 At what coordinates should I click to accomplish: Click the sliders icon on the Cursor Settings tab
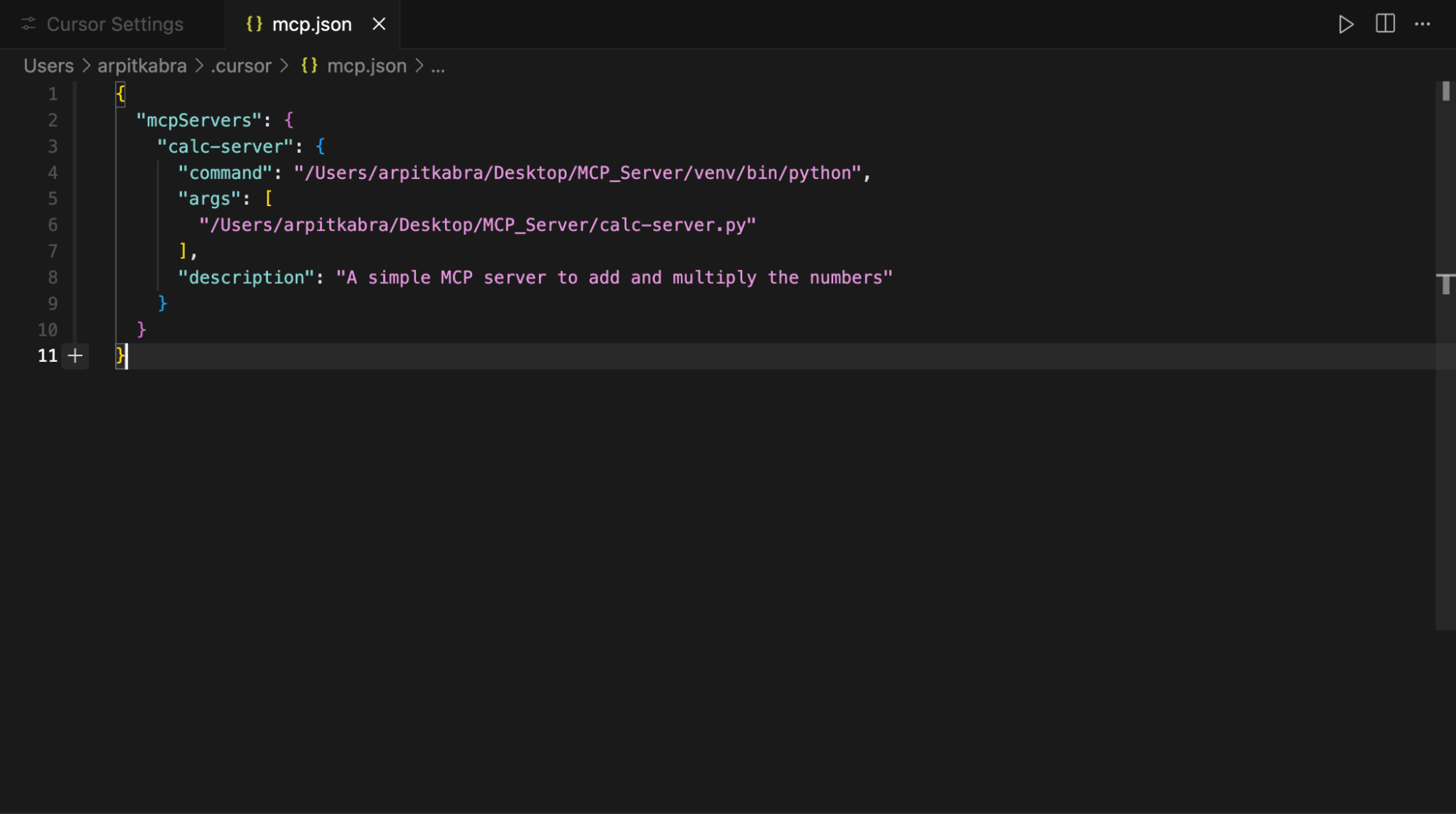pos(28,23)
